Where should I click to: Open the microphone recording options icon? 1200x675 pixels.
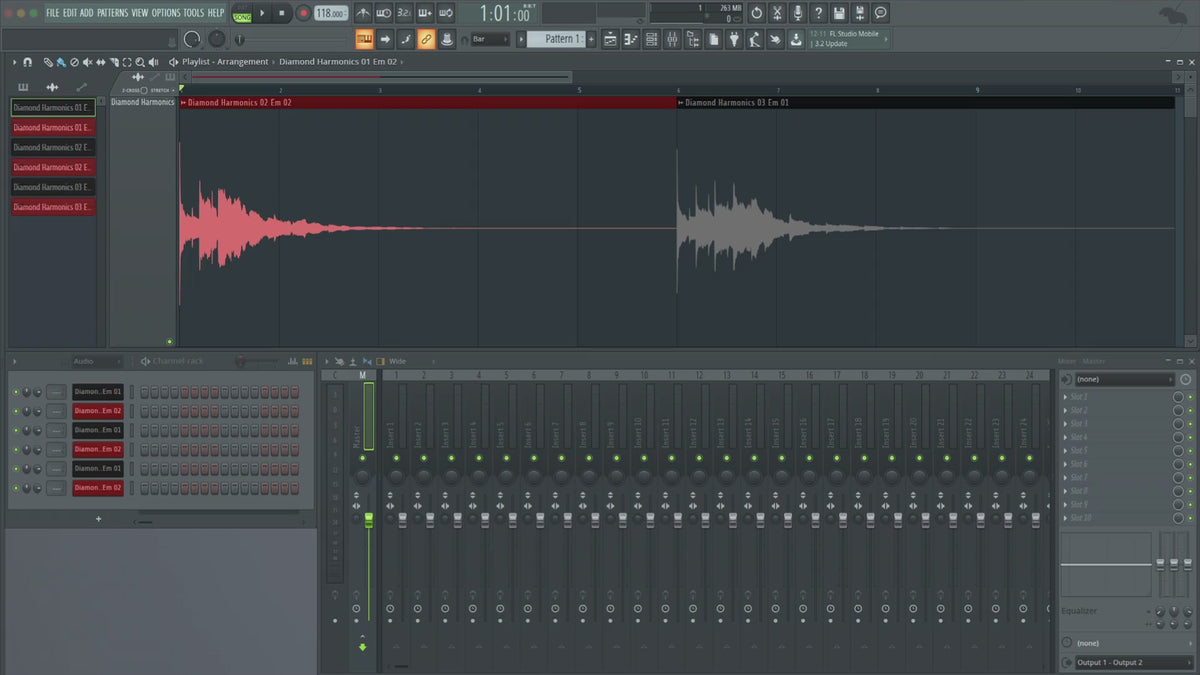(x=797, y=13)
